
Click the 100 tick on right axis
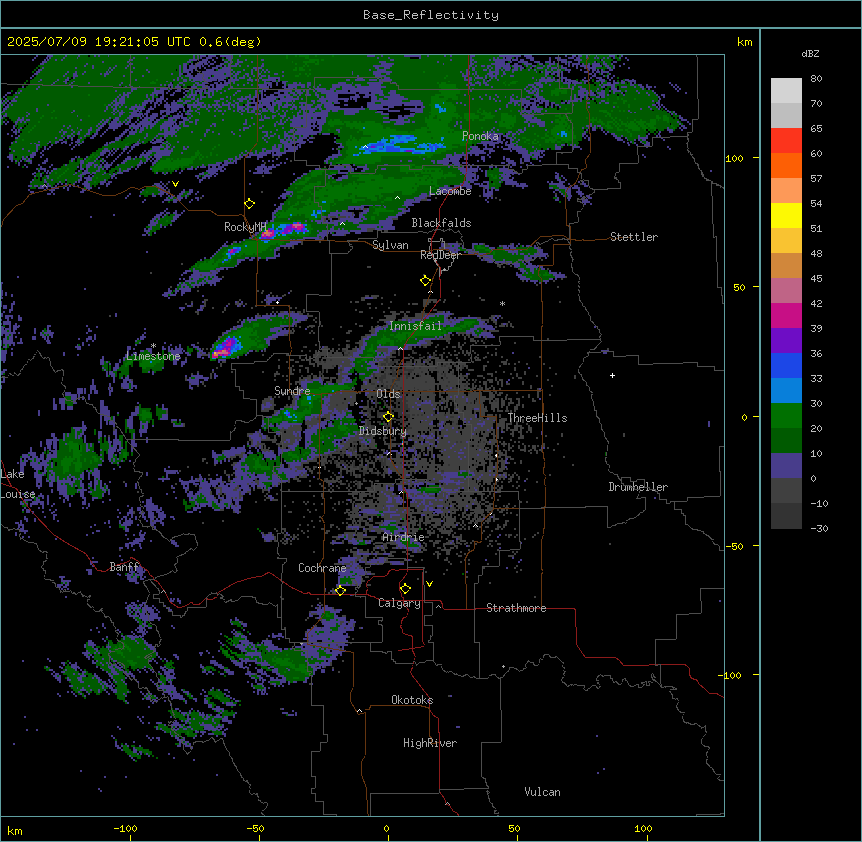(x=734, y=158)
